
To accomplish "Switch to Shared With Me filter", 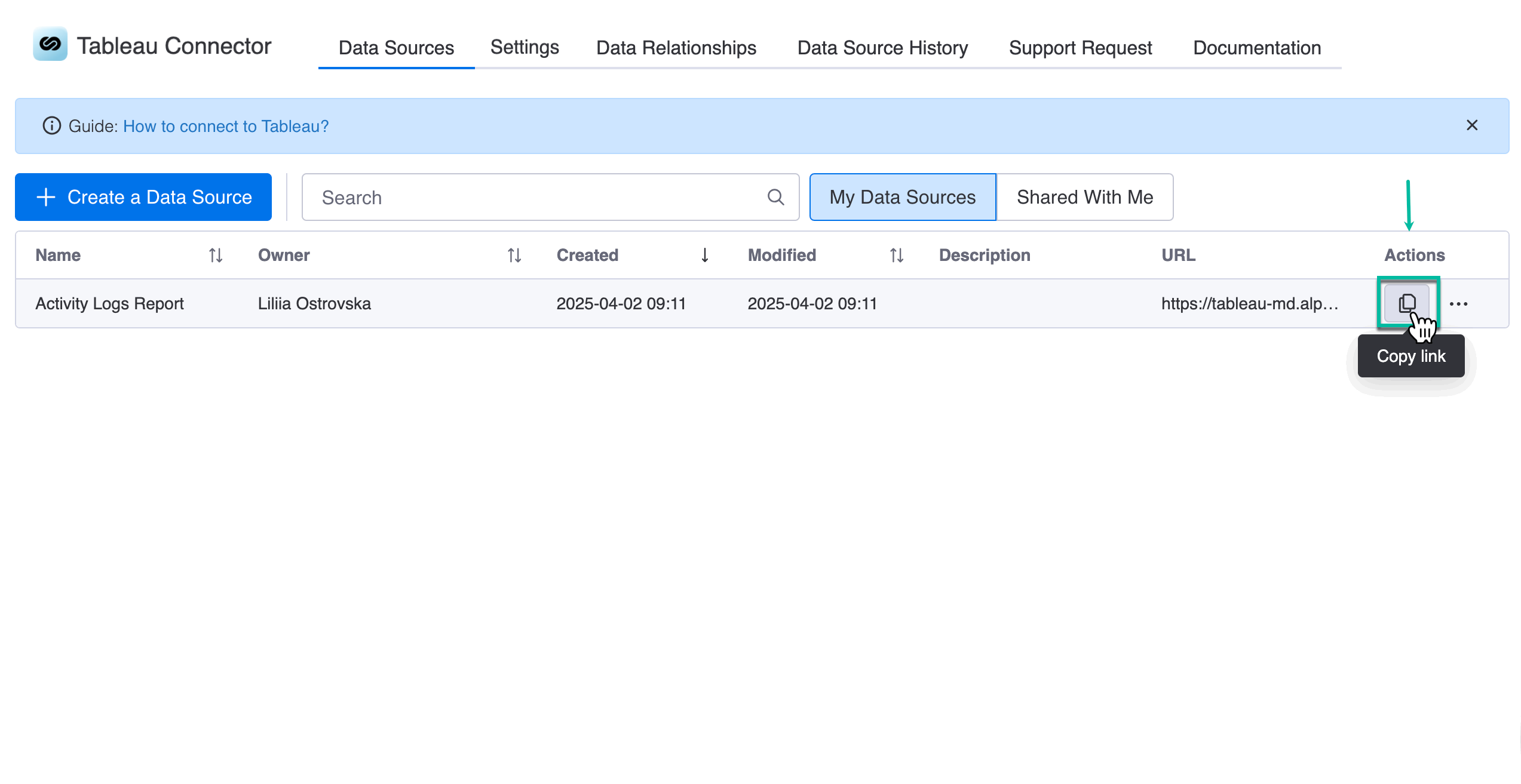I will (x=1085, y=197).
